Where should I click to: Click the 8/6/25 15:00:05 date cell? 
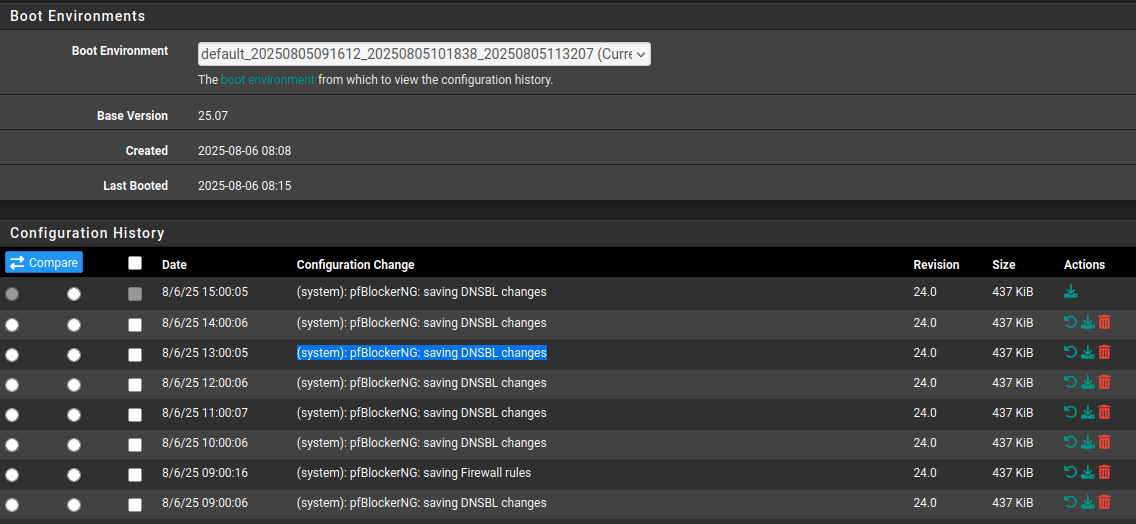(x=205, y=292)
